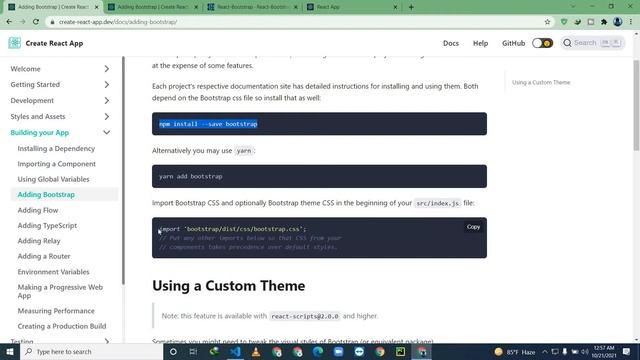Image resolution: width=640 pixels, height=360 pixels.
Task: Open Docs in the top navigation
Action: [x=451, y=43]
